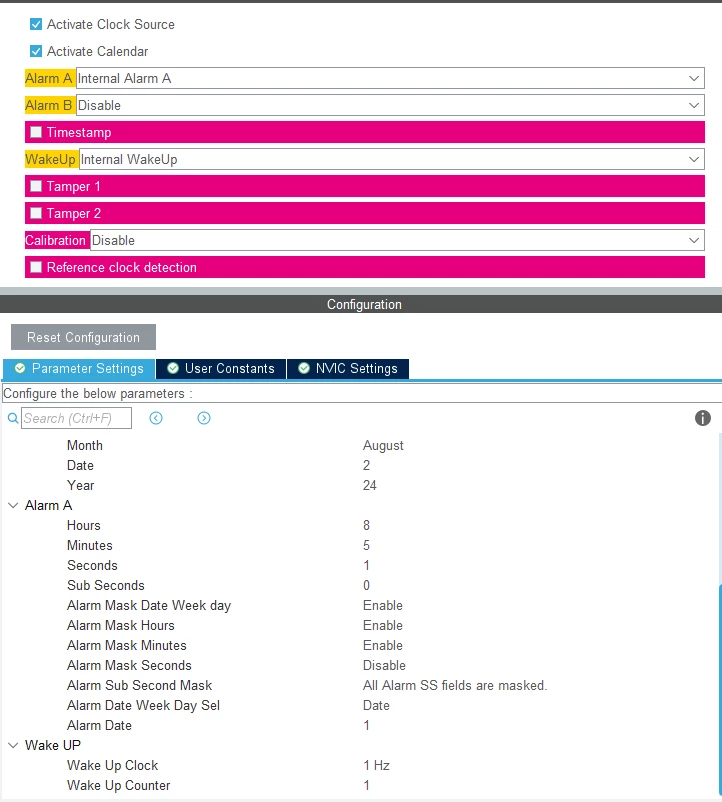Click Alarm Sub Second Mask label
The image size is (722, 802).
pos(140,685)
